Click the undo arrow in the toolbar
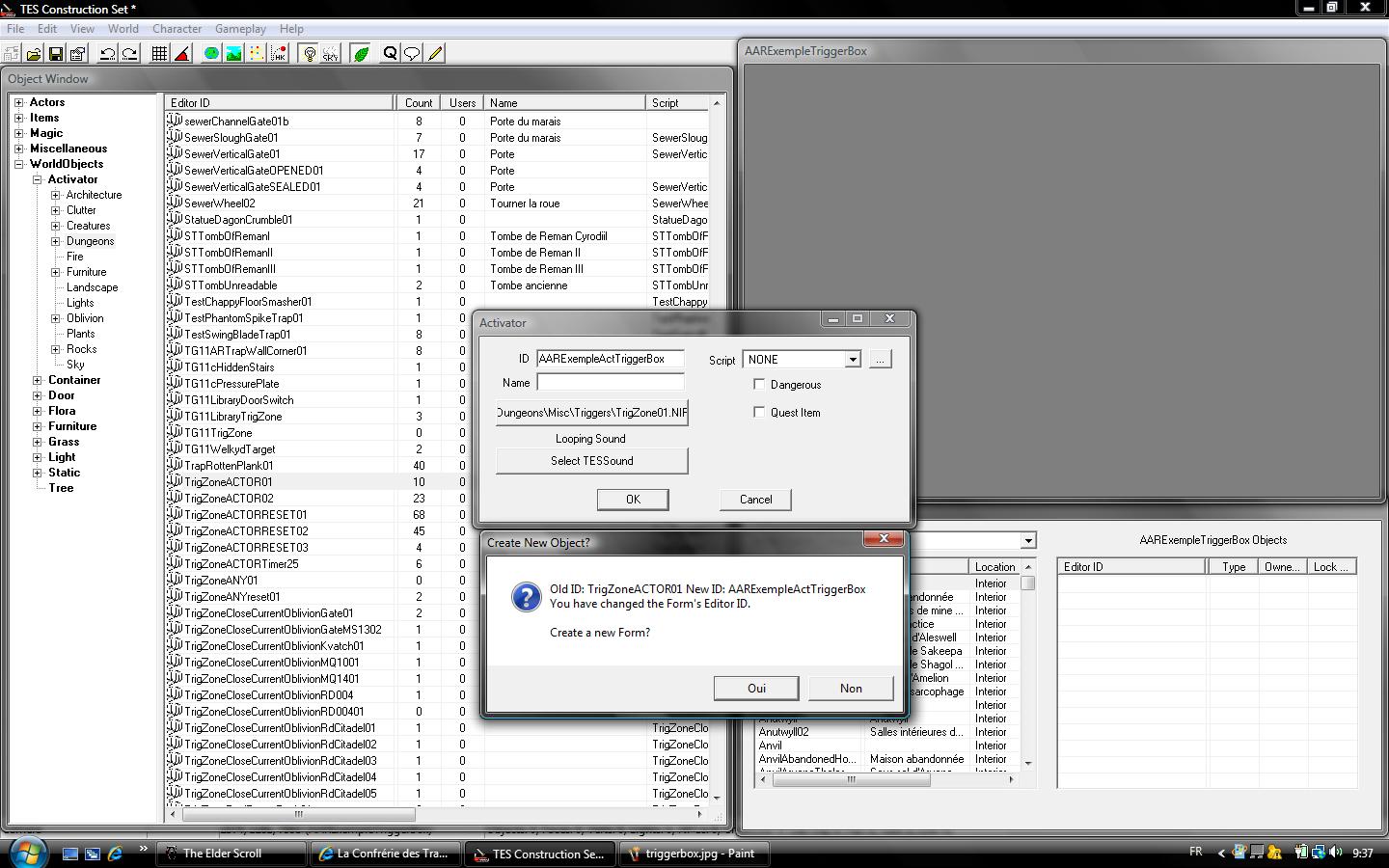1389x868 pixels. pos(108,54)
